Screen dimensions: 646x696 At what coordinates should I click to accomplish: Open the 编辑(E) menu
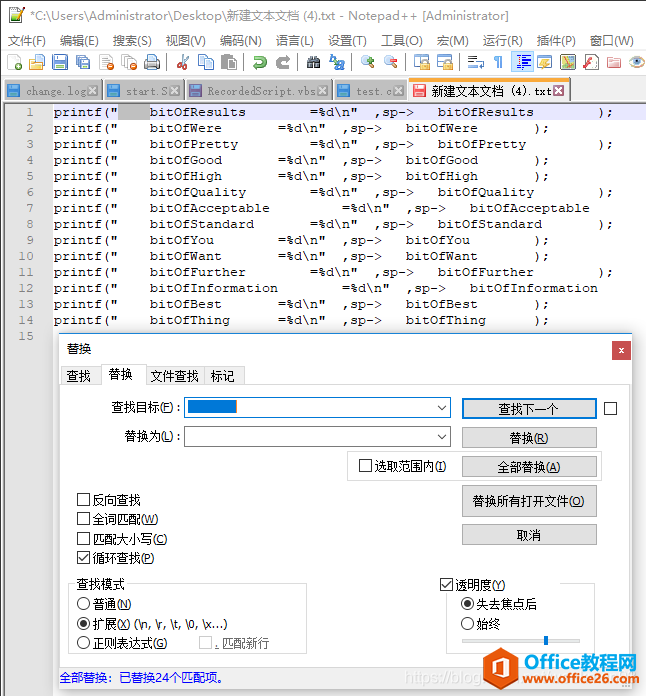pyautogui.click(x=79, y=41)
